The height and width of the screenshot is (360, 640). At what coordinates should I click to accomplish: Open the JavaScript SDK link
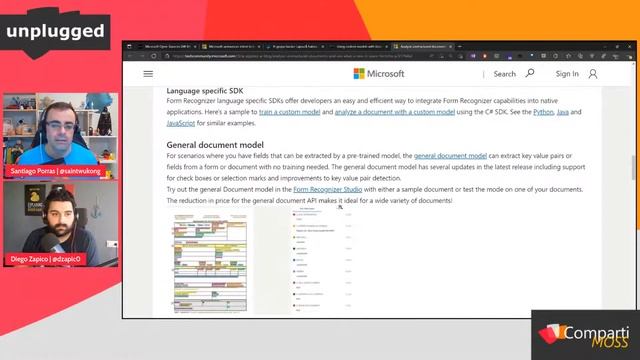pyautogui.click(x=181, y=123)
